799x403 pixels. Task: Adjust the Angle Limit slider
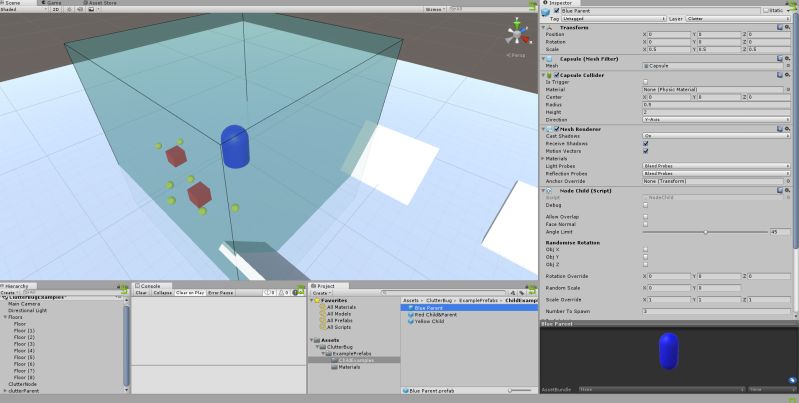706,232
